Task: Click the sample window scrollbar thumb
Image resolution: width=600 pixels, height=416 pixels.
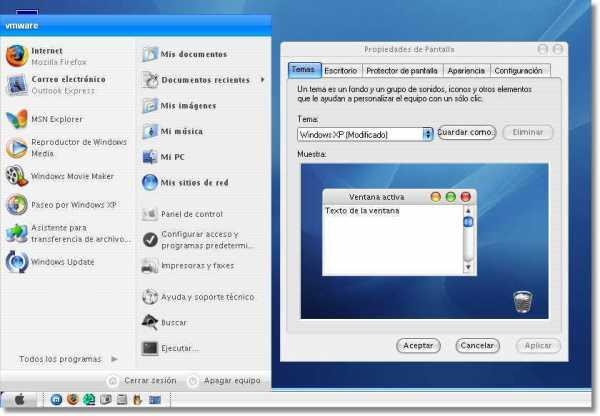Action: tap(468, 222)
